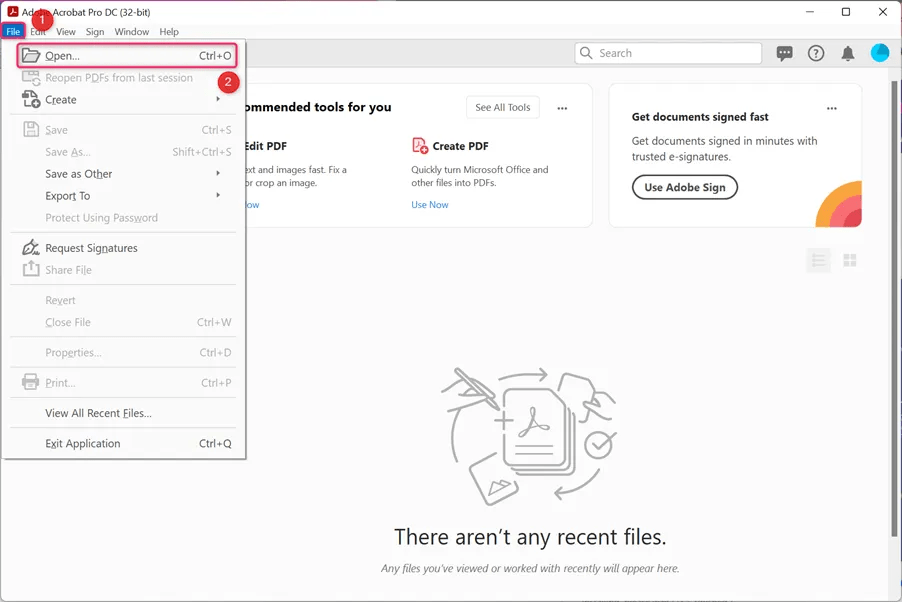The height and width of the screenshot is (602, 902).
Task: Click the Request Signatures pen icon
Action: tap(30, 247)
